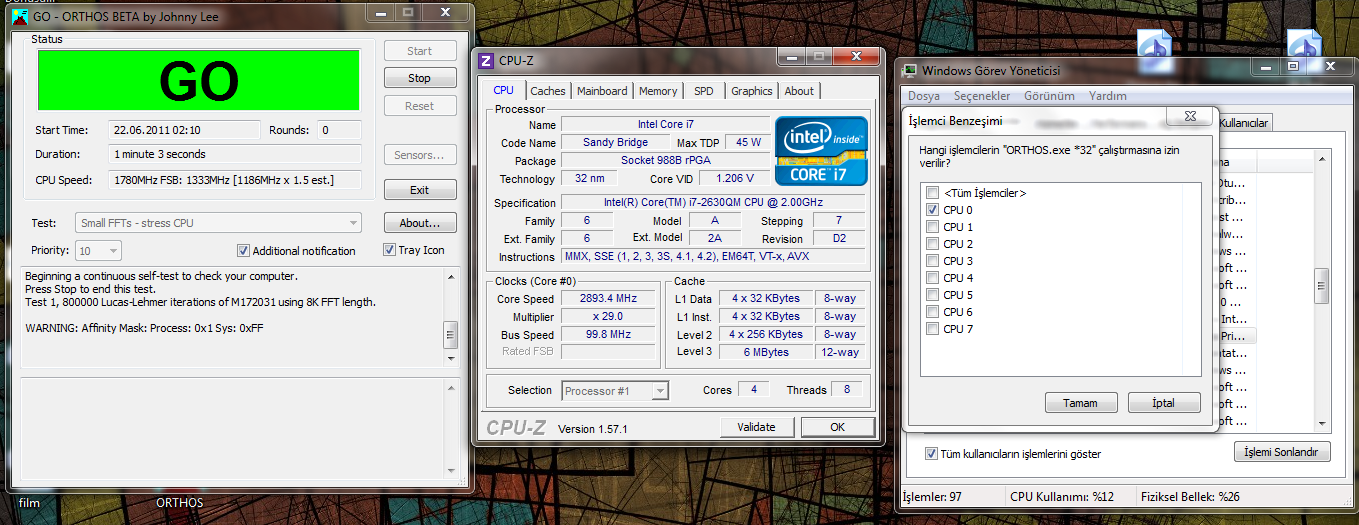
Task: Switch to the Kullanıcılar tab in Task Manager
Action: 1245,122
